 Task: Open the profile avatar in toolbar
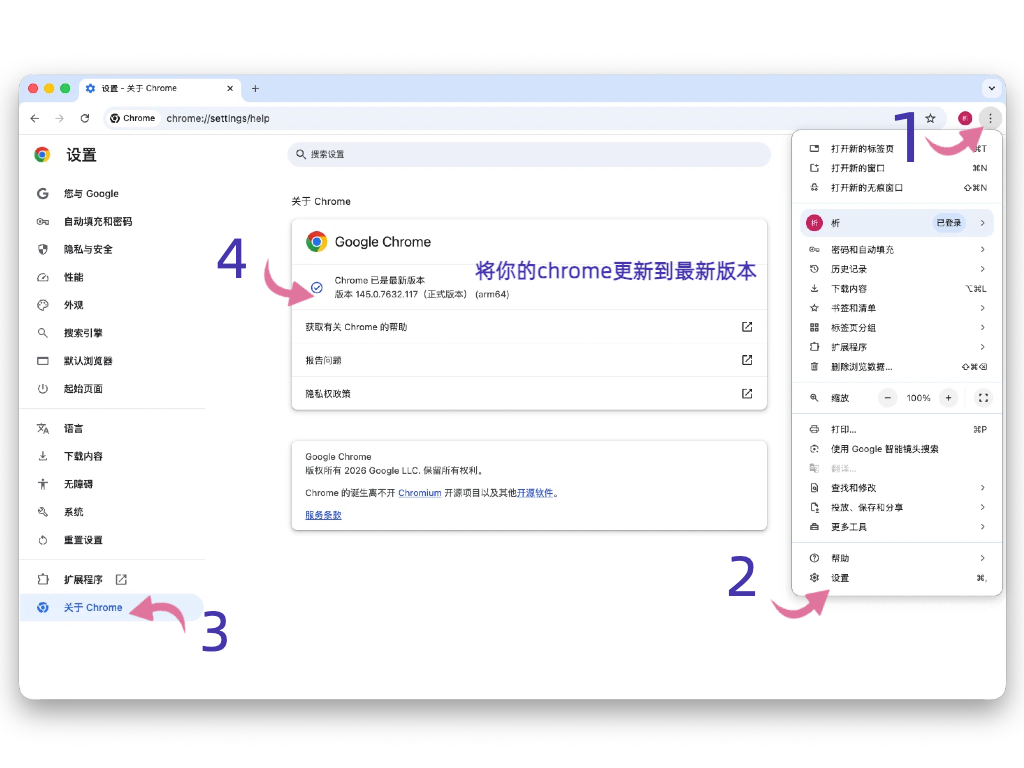click(965, 118)
